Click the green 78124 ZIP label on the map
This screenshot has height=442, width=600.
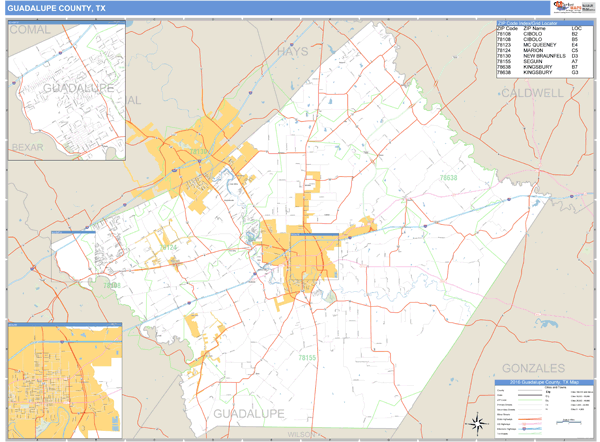pyautogui.click(x=168, y=248)
